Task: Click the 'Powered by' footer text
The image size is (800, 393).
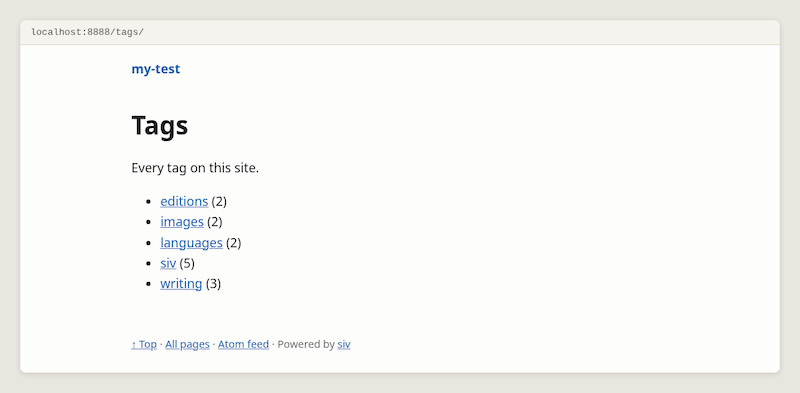Action: point(306,345)
